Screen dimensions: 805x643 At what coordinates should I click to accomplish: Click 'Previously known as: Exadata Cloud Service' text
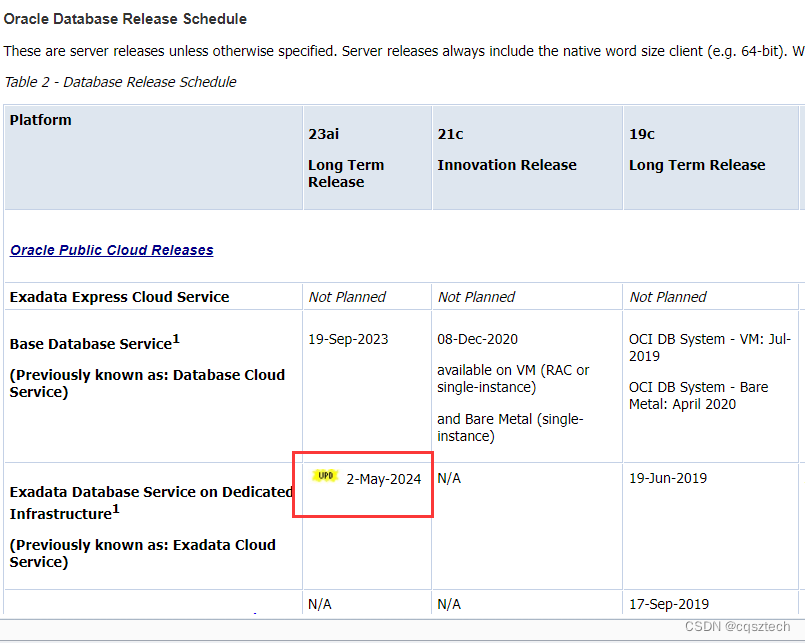coord(143,553)
